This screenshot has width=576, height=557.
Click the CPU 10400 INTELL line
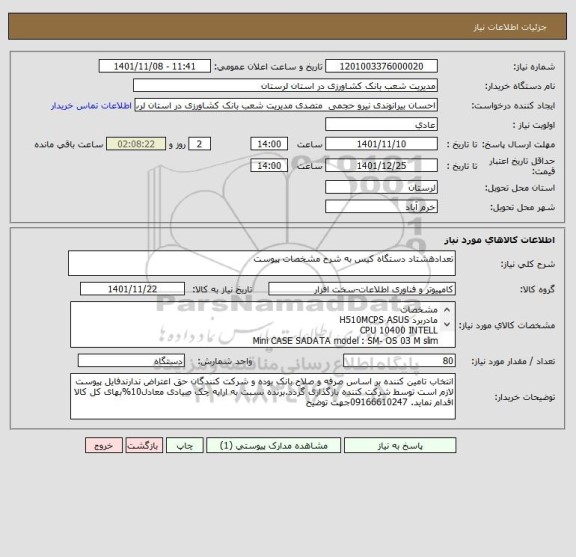click(x=399, y=330)
